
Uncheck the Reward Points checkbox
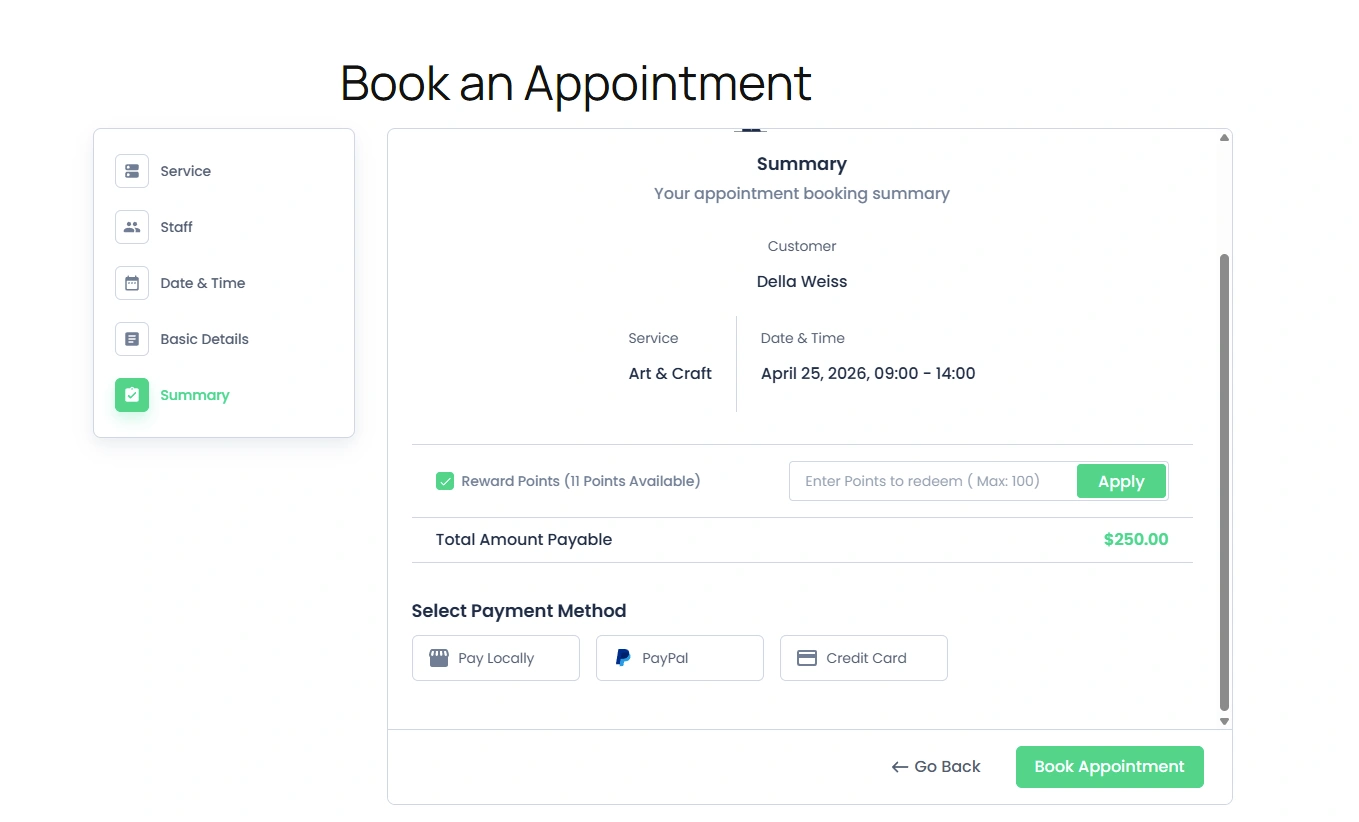[x=444, y=481]
